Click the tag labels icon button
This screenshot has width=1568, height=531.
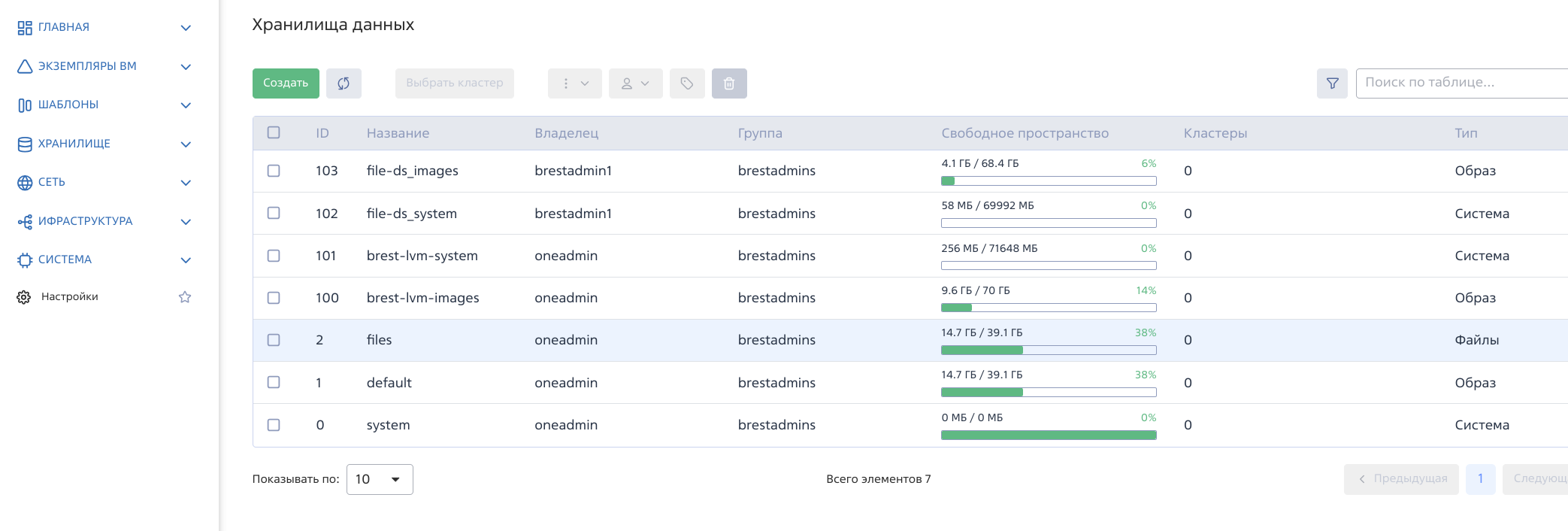click(x=687, y=83)
